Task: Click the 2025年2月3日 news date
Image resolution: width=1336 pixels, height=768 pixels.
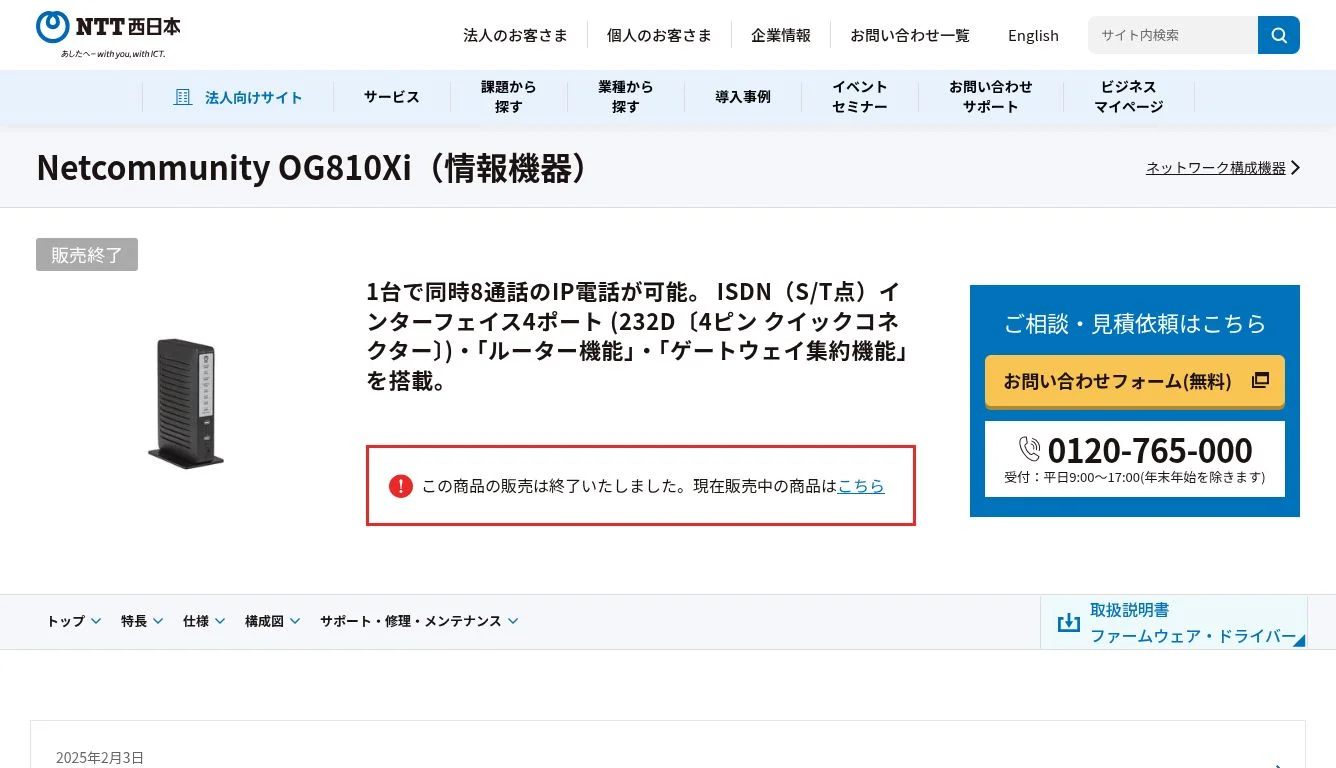Action: tap(100, 757)
